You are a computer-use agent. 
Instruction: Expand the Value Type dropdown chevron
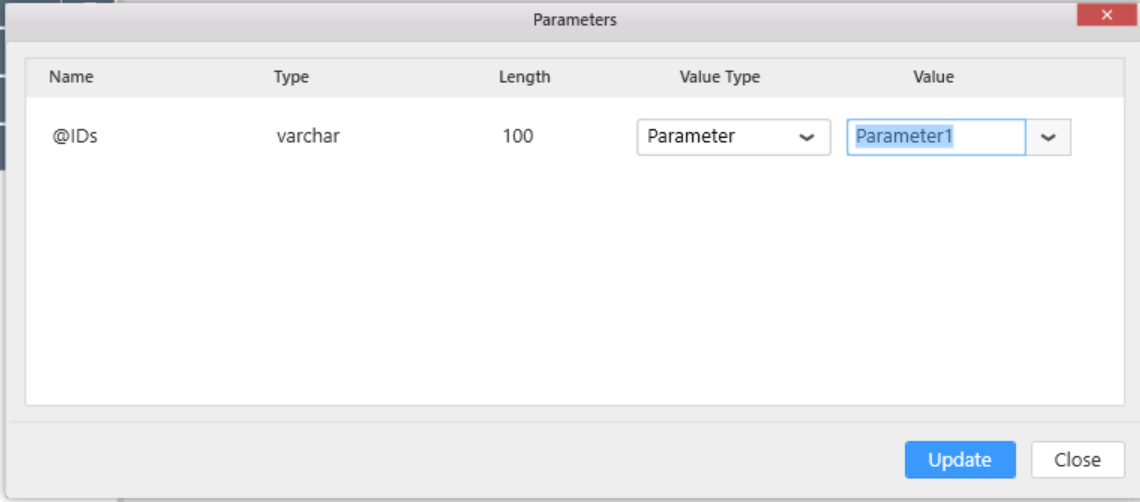pos(806,138)
